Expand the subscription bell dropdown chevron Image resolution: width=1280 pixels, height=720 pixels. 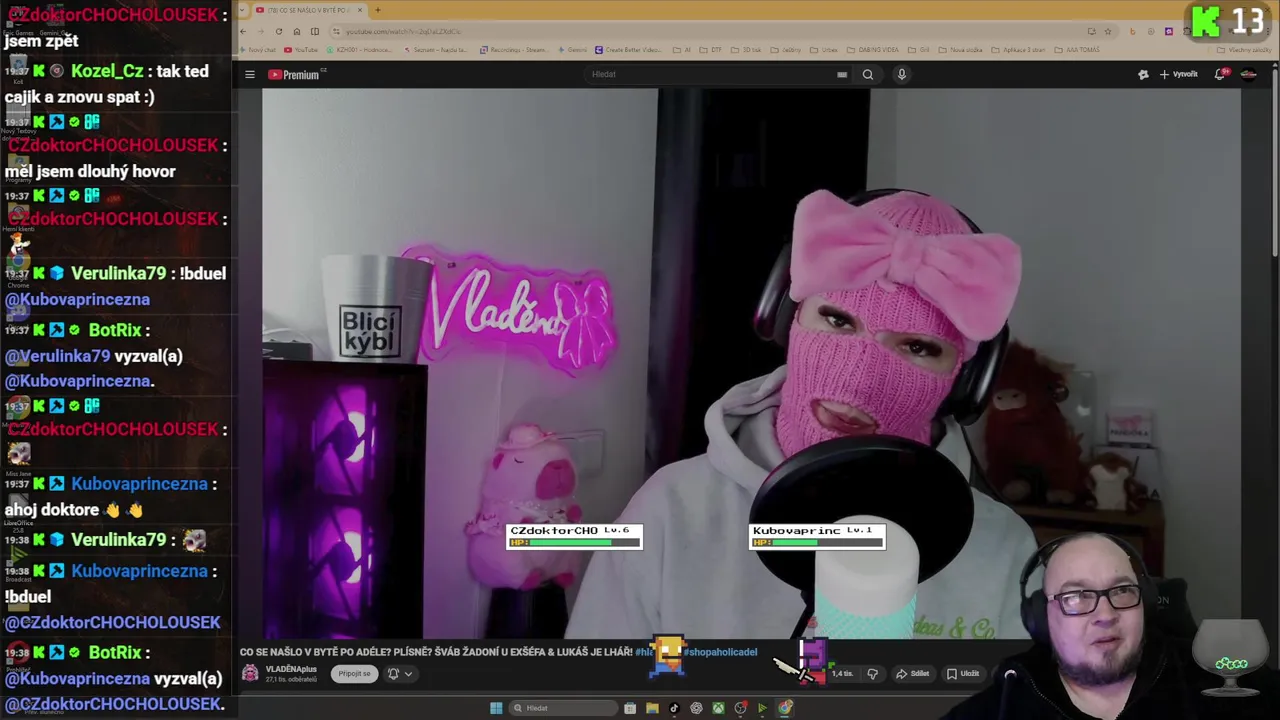[408, 674]
